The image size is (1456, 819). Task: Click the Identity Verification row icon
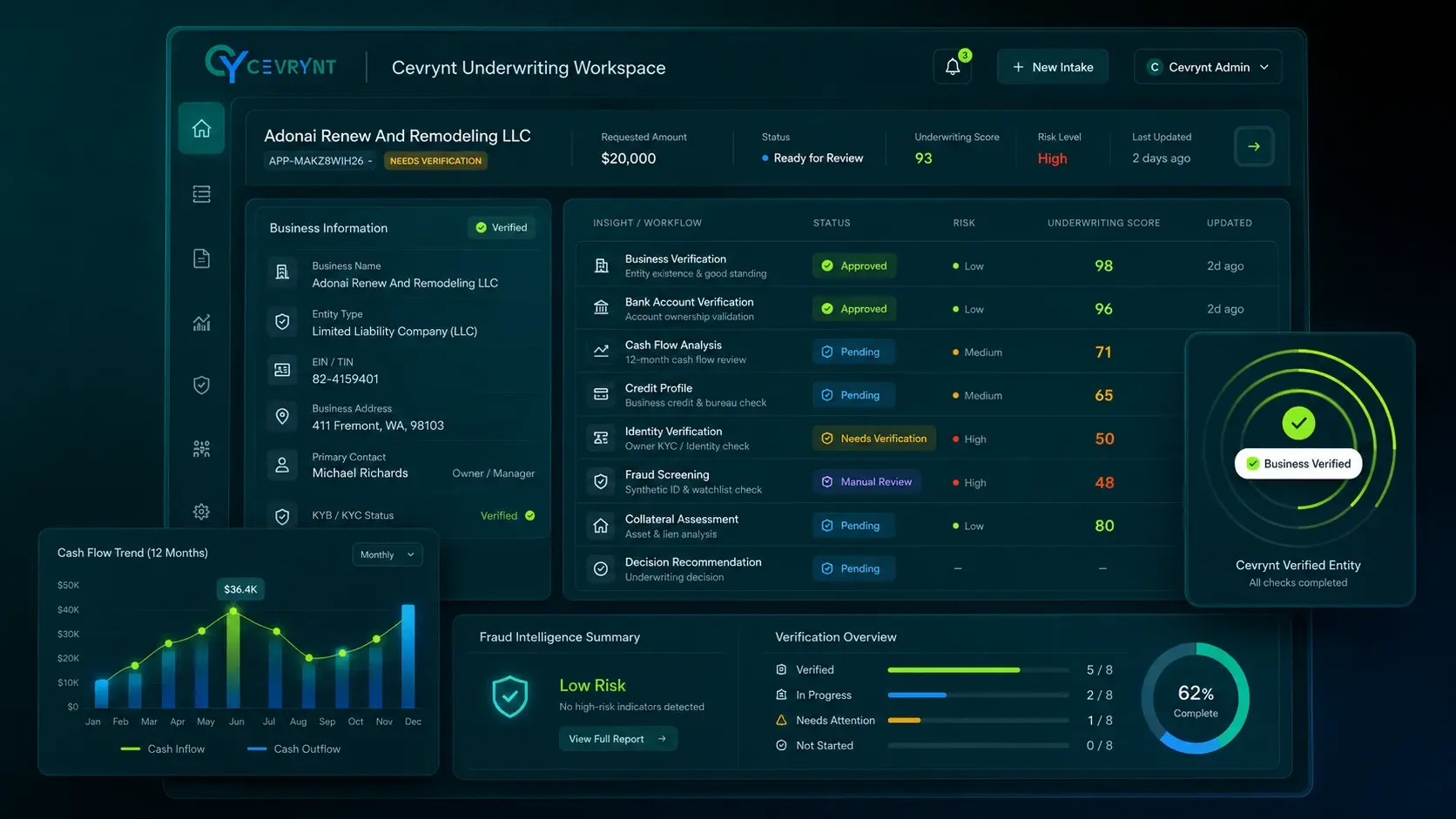601,438
